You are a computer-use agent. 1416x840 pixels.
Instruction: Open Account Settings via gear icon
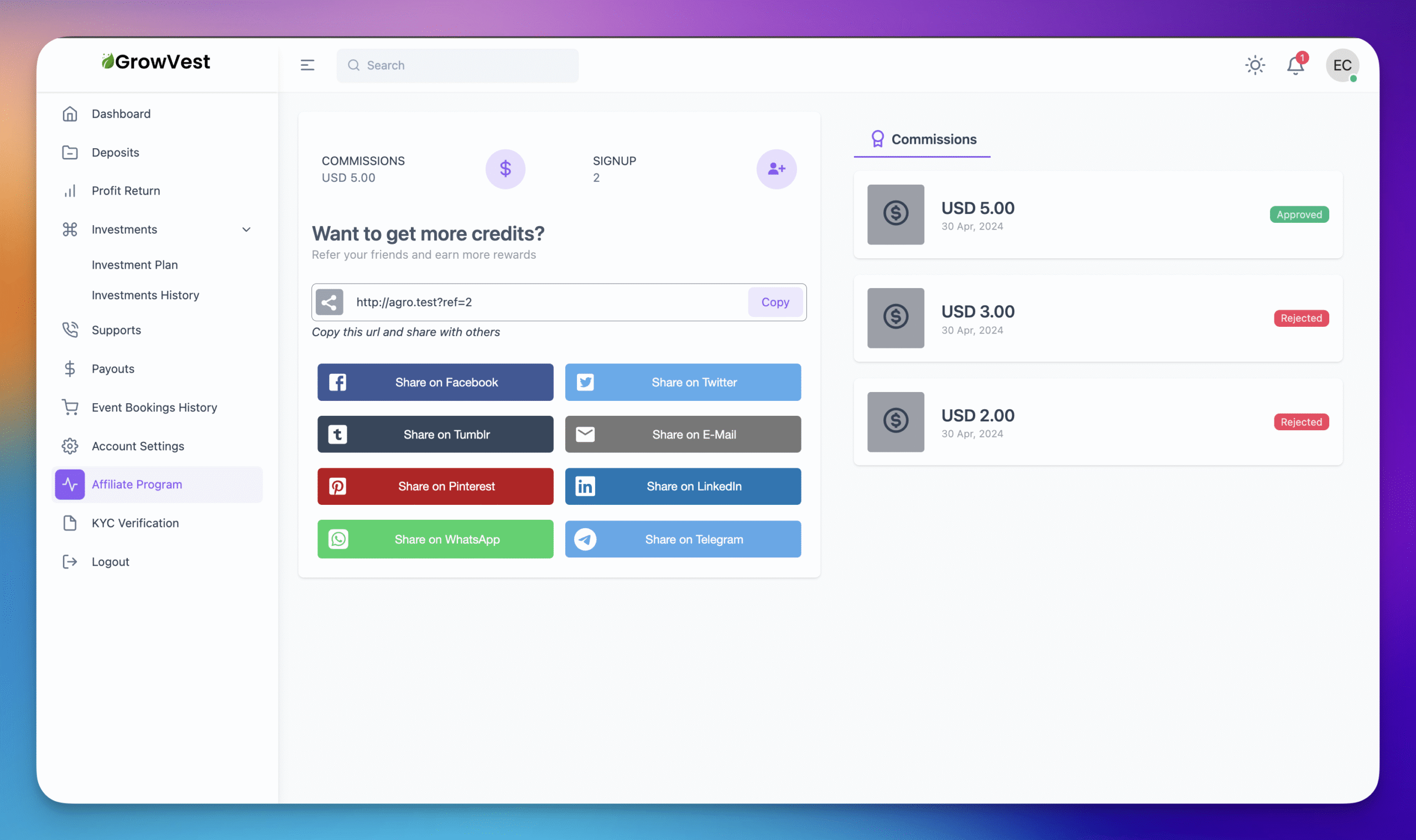[x=70, y=446]
